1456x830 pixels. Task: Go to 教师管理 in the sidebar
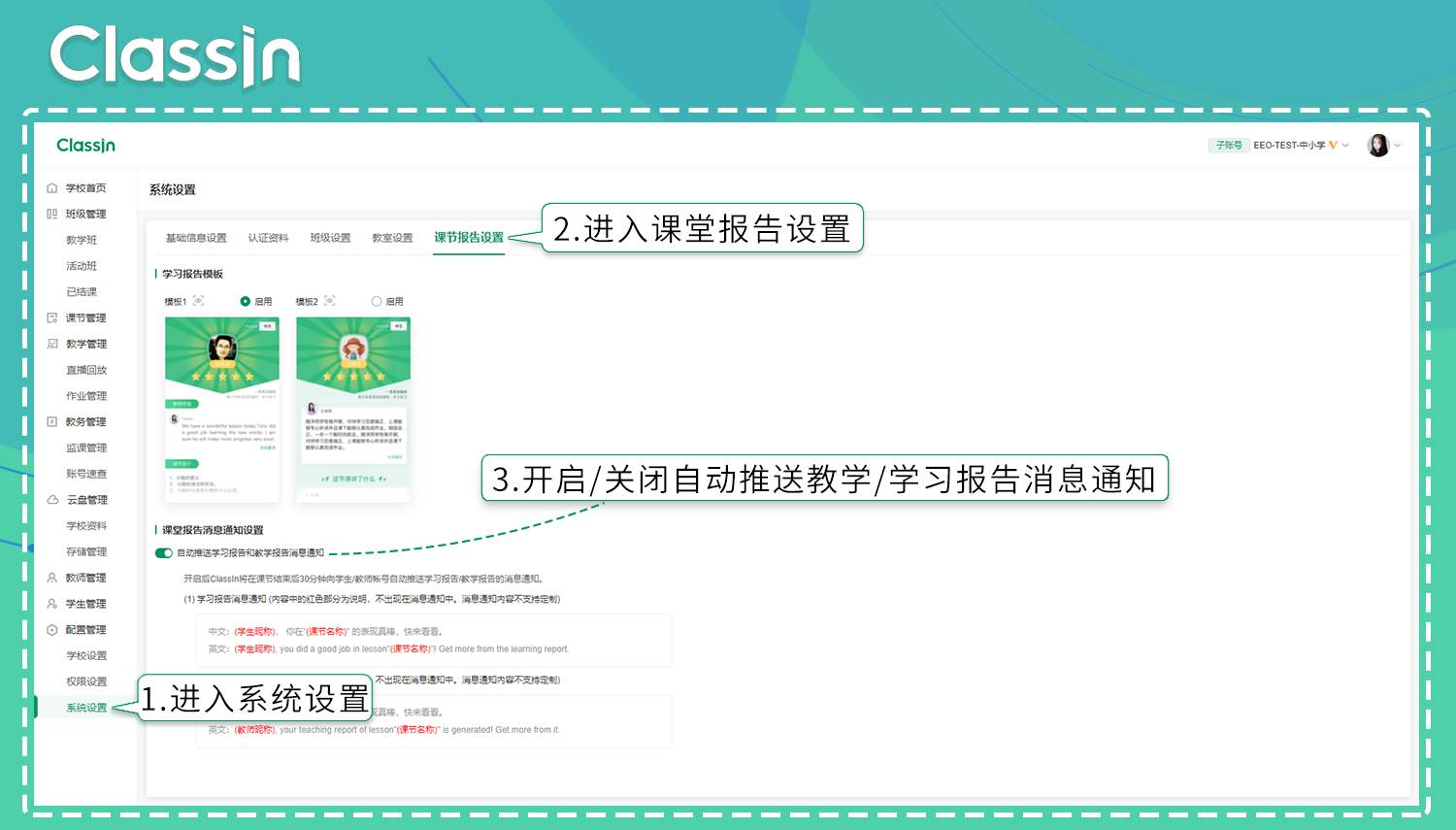[x=86, y=578]
